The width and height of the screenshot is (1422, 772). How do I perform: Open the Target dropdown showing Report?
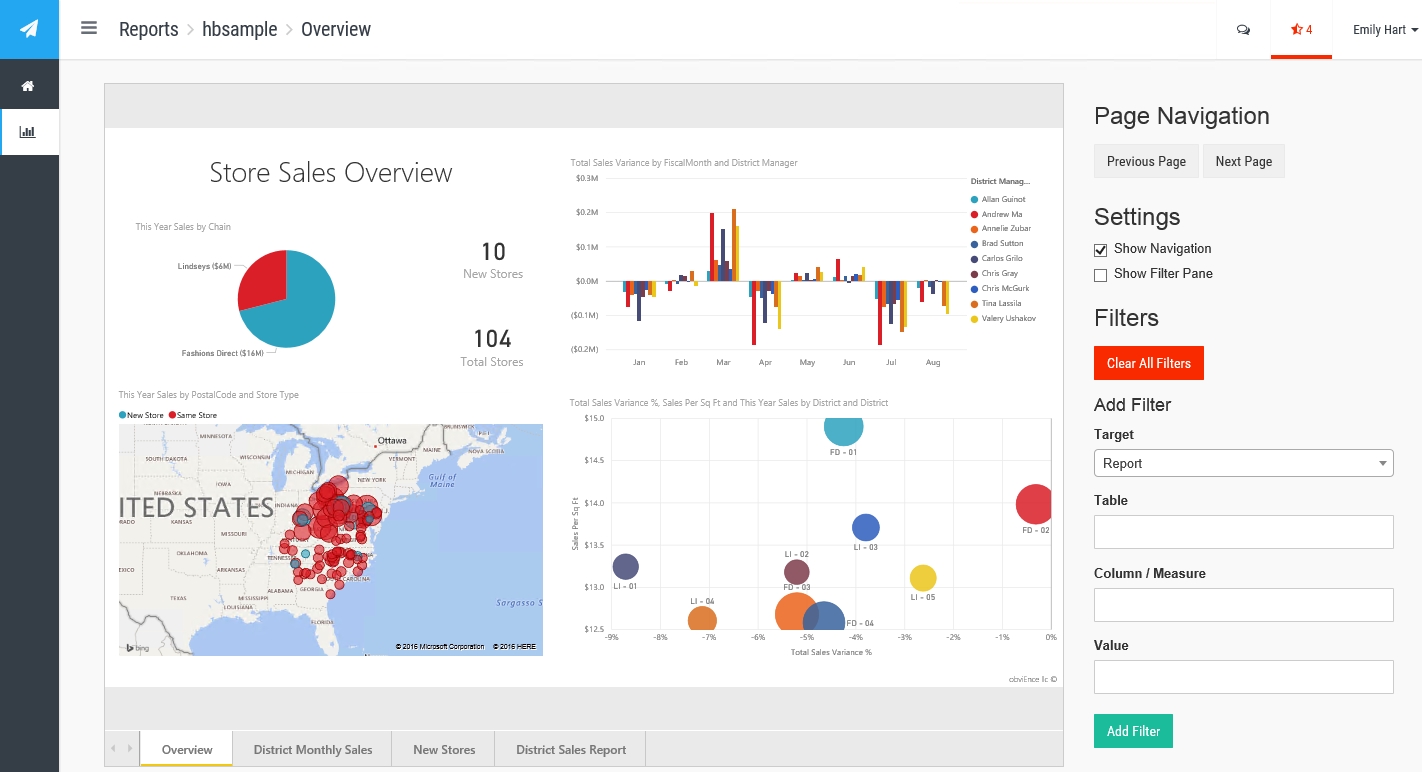[x=1243, y=463]
